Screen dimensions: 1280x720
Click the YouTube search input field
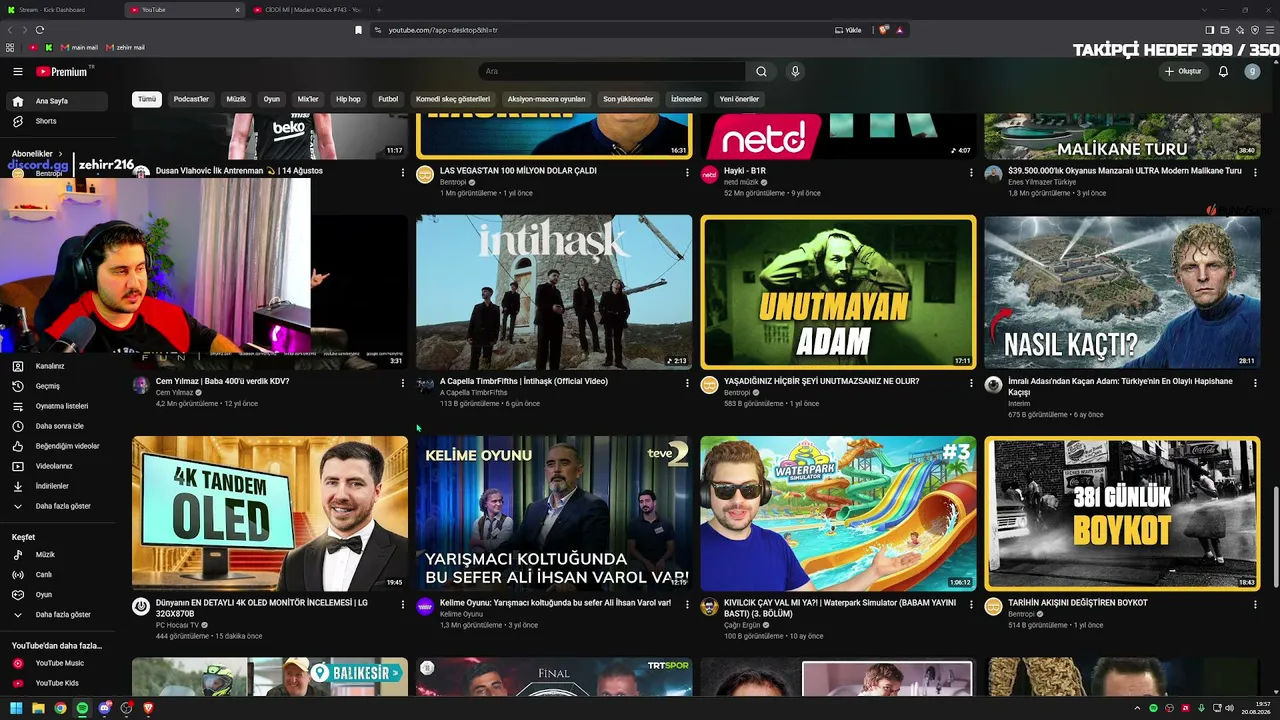(x=612, y=72)
